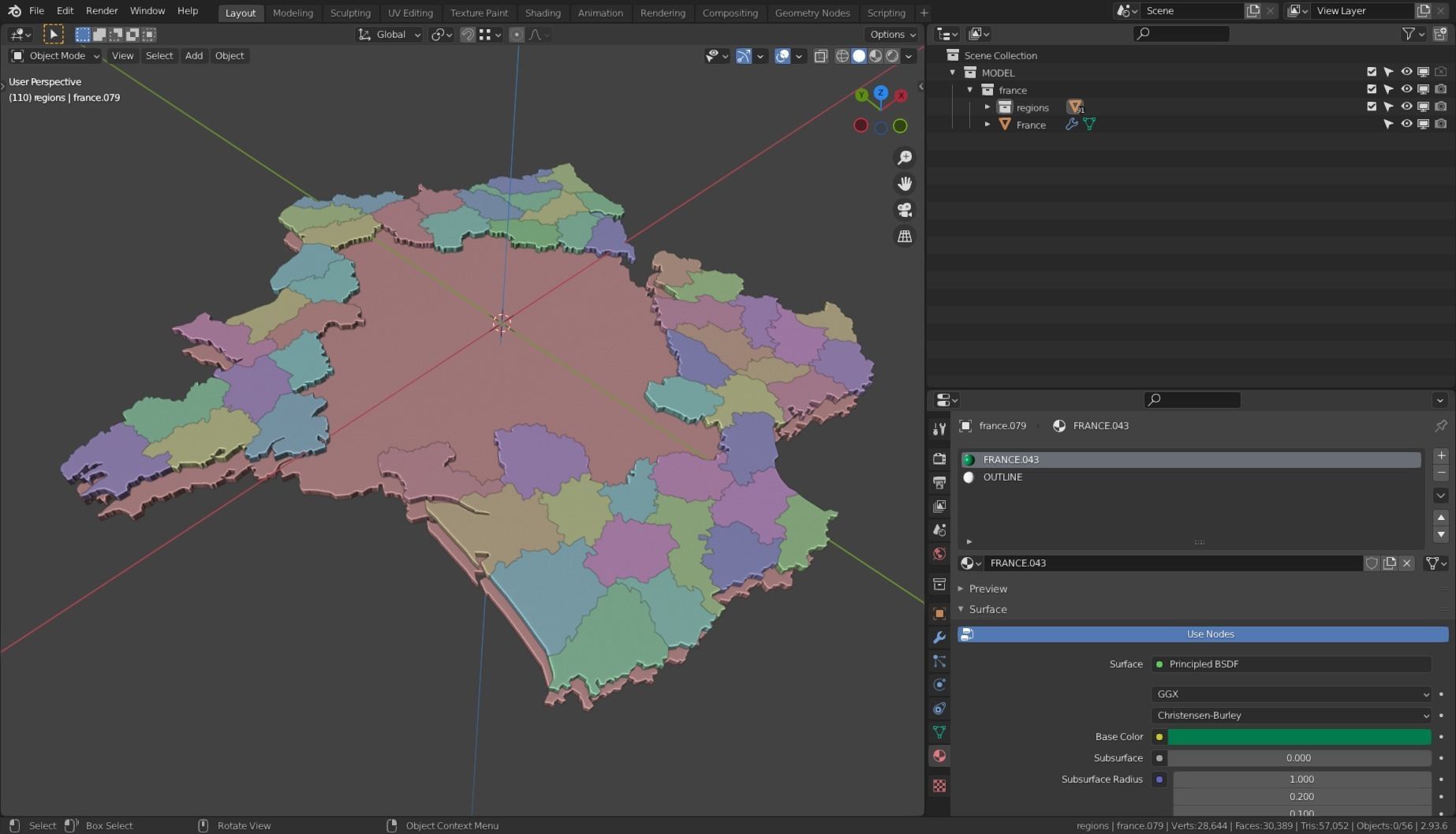Toggle regions collection exclude checkbox
The width and height of the screenshot is (1456, 834).
[x=1372, y=107]
